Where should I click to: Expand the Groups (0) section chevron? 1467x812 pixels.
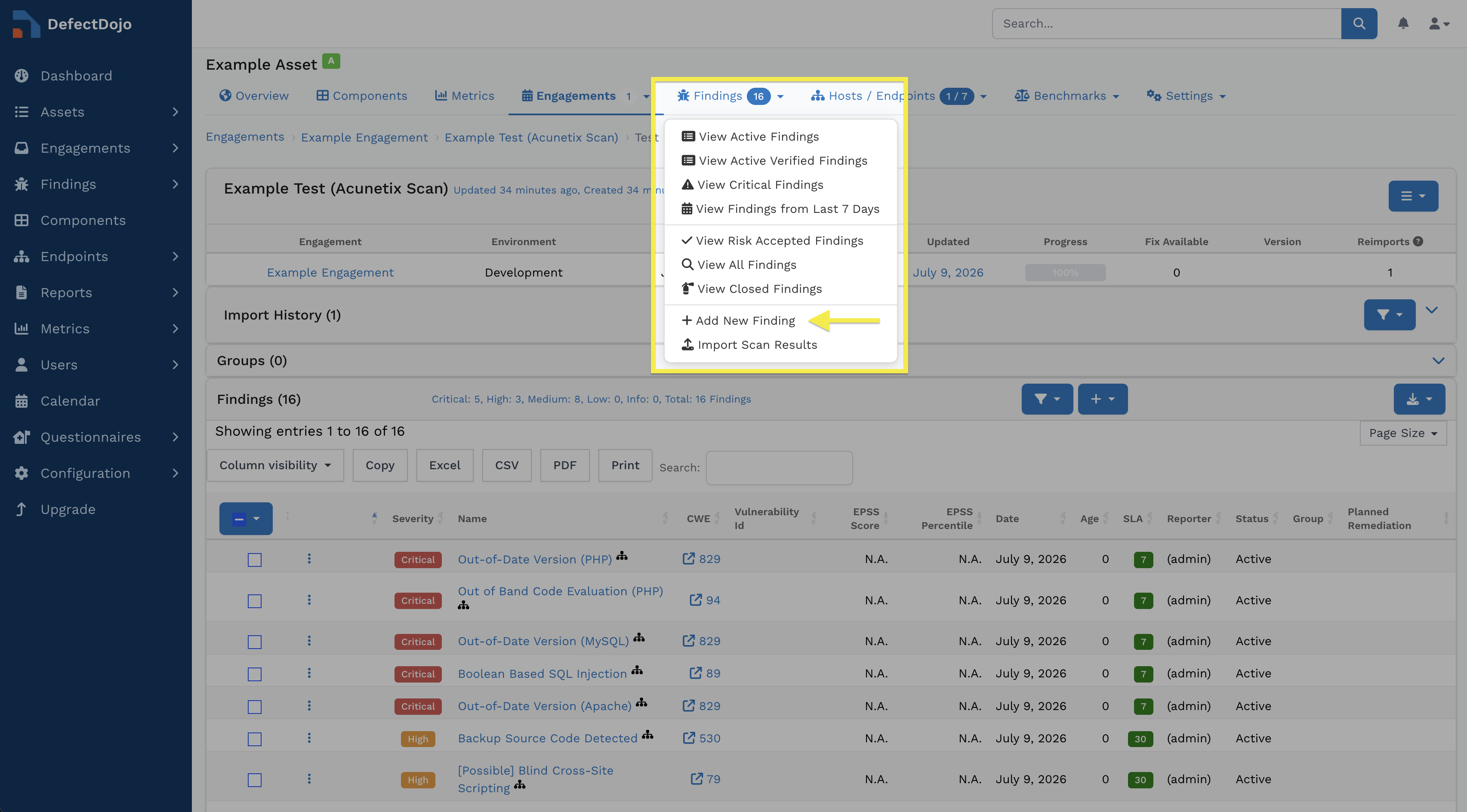coord(1438,360)
